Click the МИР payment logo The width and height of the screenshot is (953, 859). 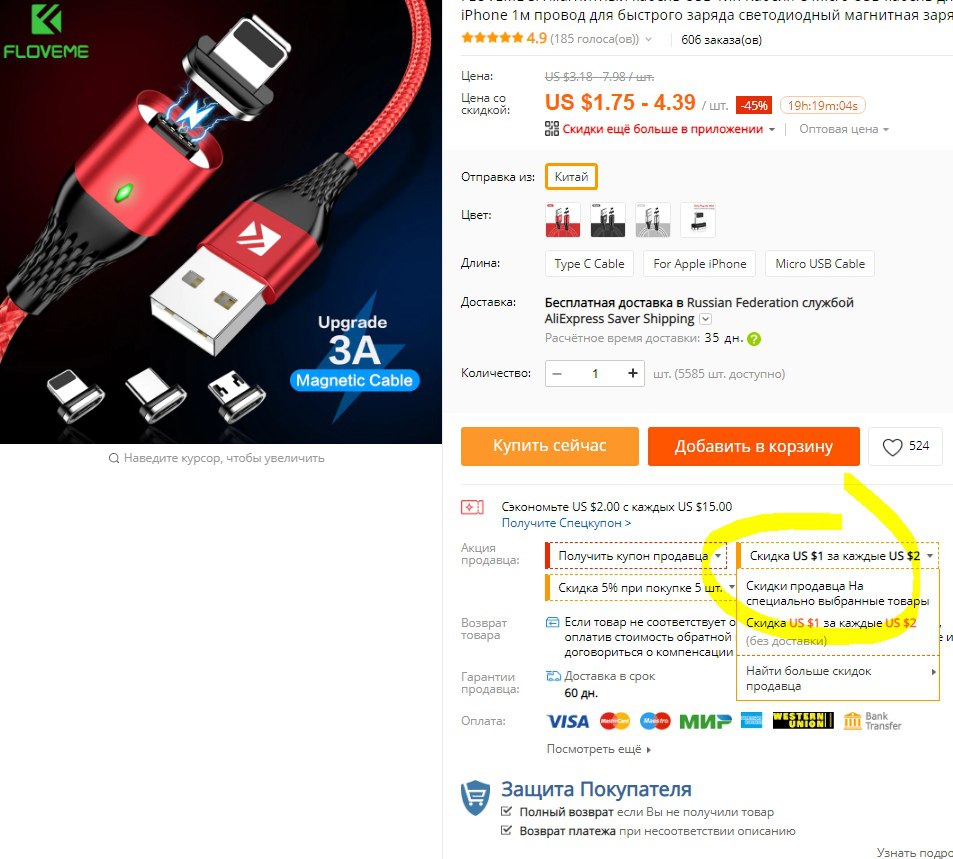coord(705,722)
